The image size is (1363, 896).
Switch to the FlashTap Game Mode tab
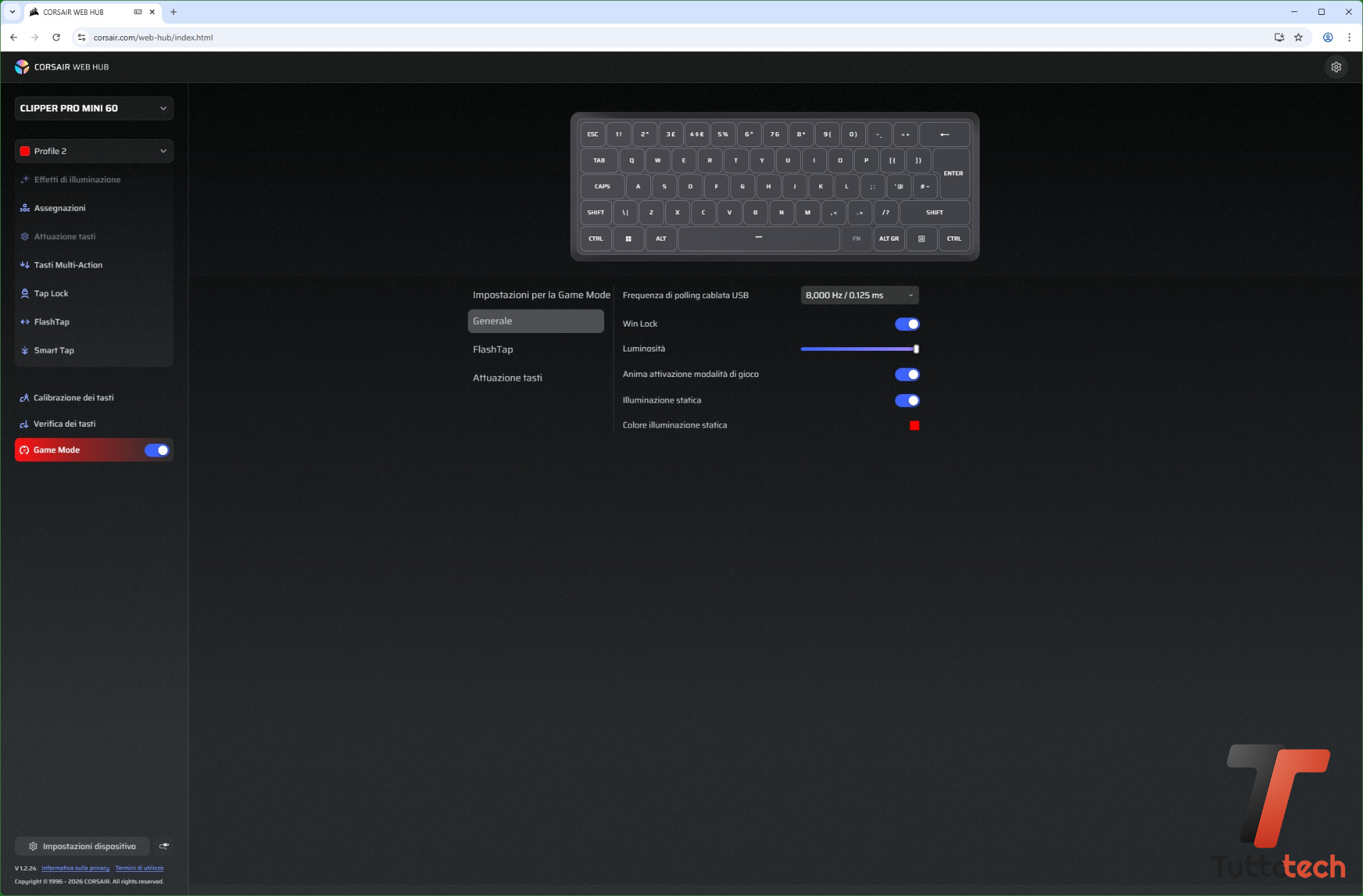tap(536, 349)
